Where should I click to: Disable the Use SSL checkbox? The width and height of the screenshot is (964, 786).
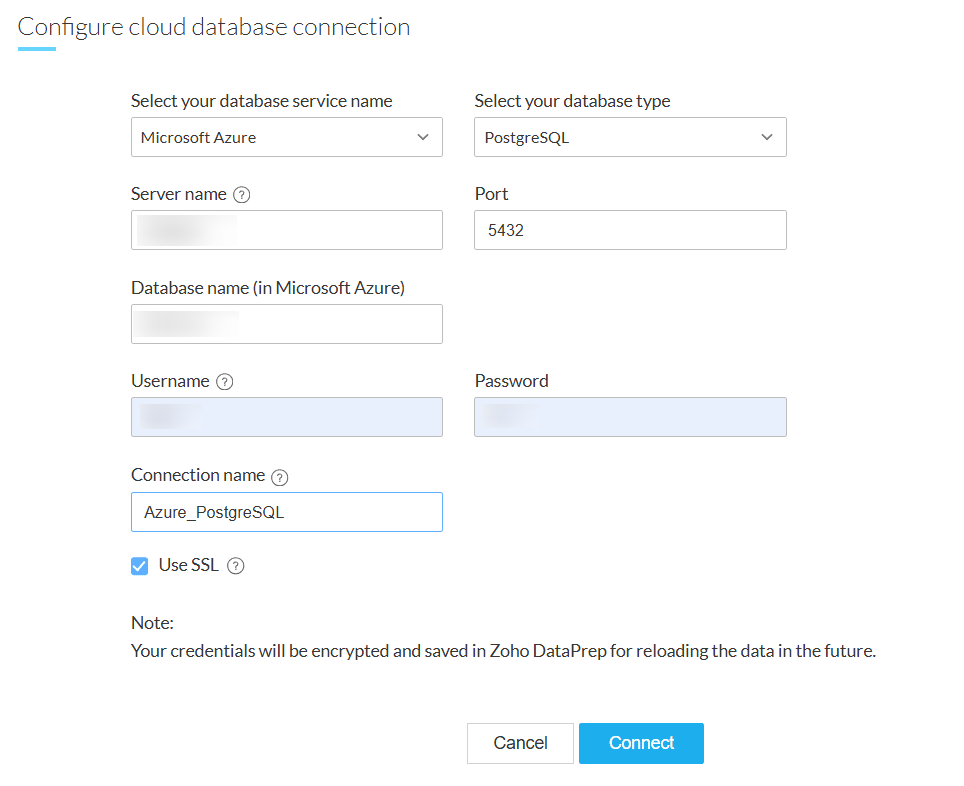click(140, 566)
